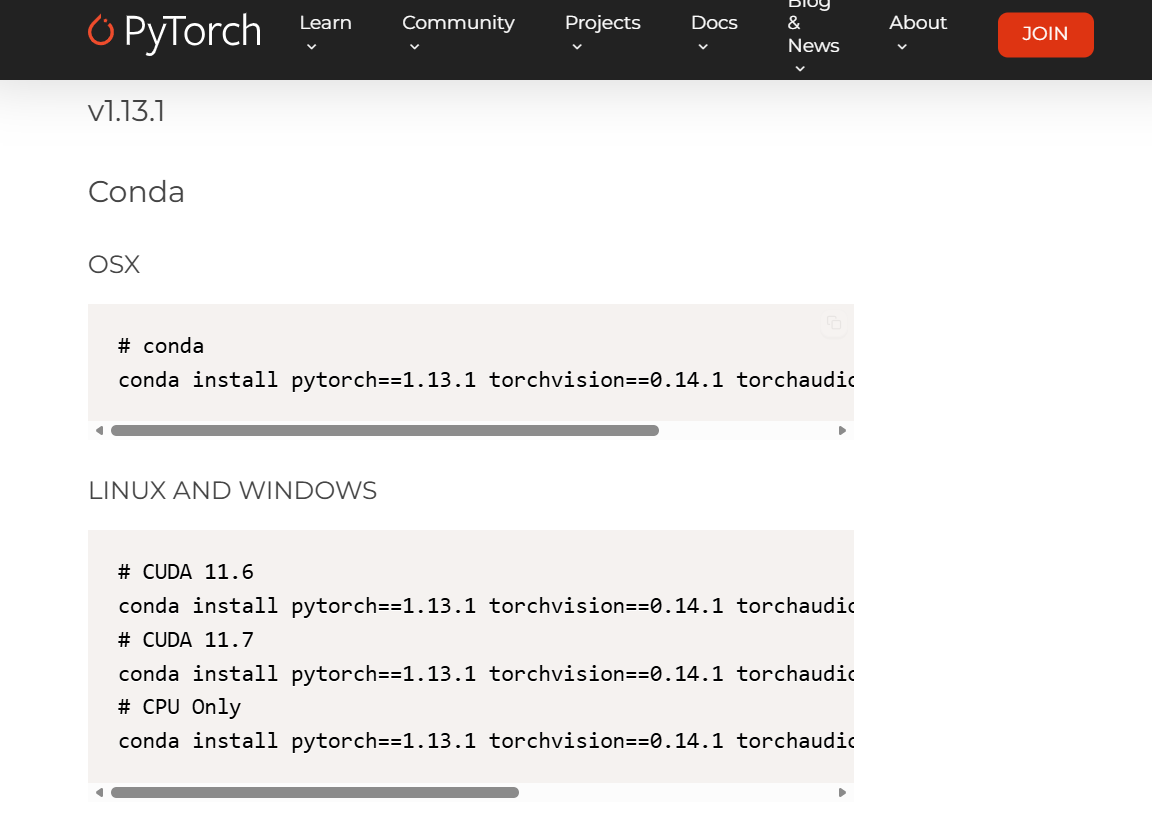Click left arrow of Linux code scrollbar
1152x825 pixels.
(99, 793)
